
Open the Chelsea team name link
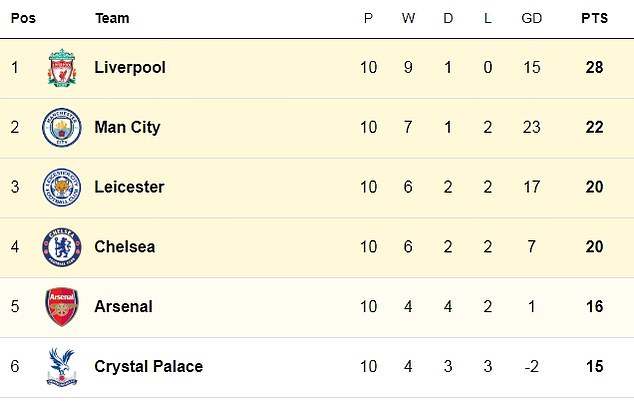125,247
